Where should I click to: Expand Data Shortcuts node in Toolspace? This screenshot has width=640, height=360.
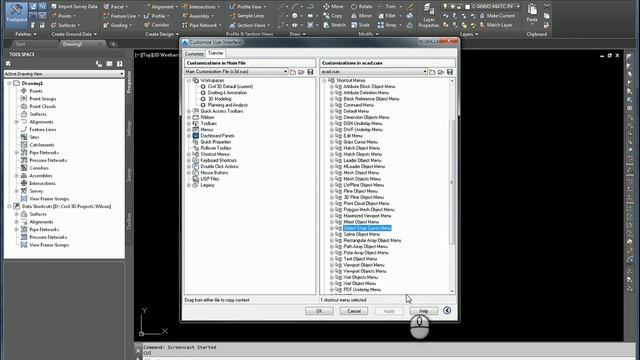[x=9, y=206]
